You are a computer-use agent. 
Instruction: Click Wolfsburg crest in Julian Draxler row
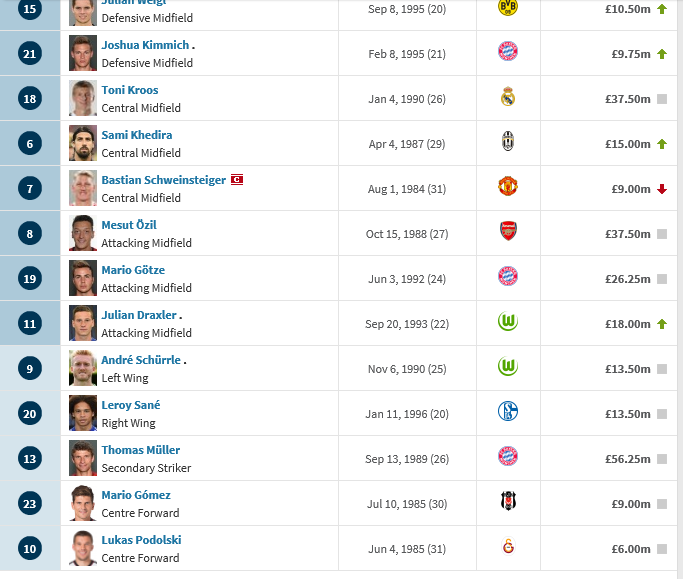[x=508, y=323]
